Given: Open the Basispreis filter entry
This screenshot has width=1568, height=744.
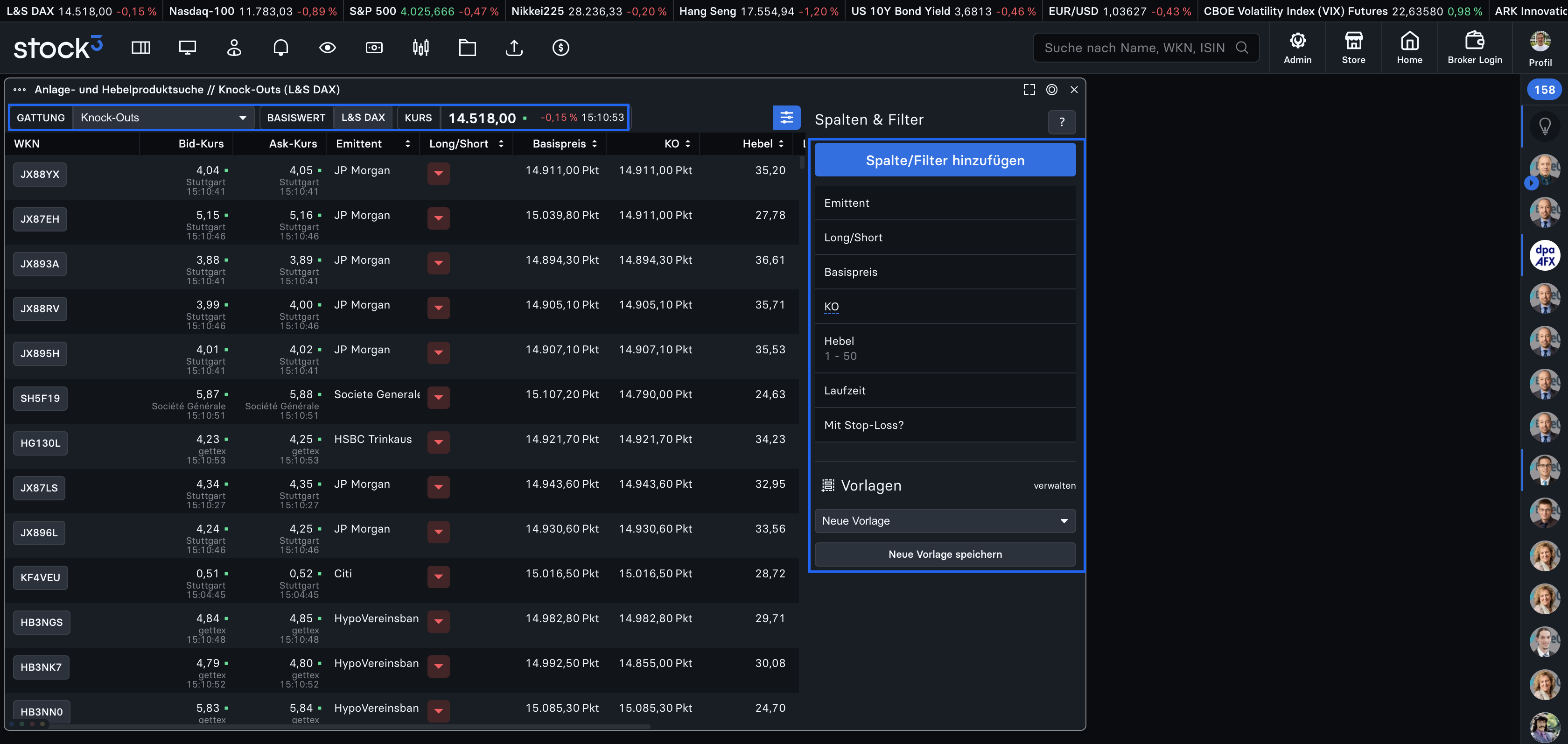Looking at the screenshot, I should click(945, 272).
